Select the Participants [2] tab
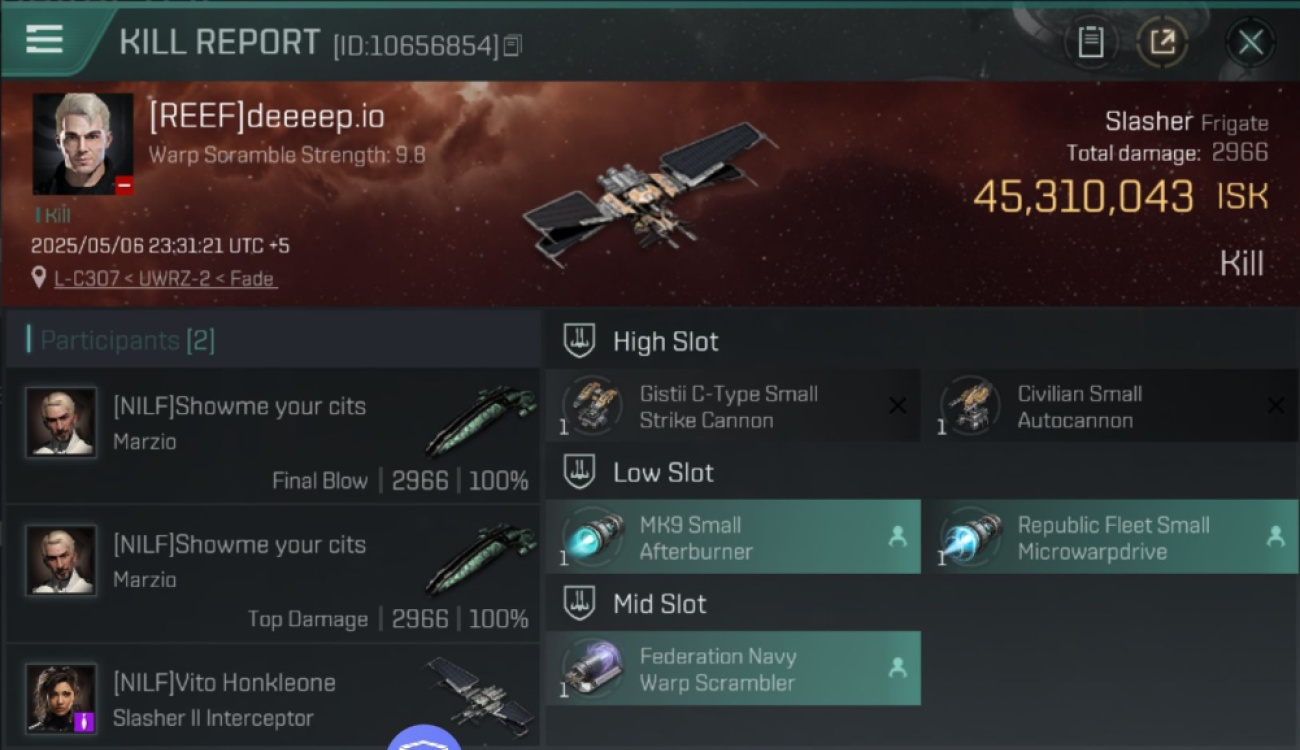This screenshot has height=750, width=1300. pyautogui.click(x=127, y=340)
